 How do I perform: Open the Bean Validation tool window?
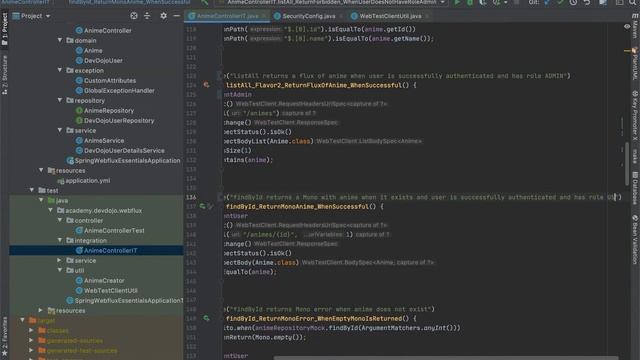point(635,240)
